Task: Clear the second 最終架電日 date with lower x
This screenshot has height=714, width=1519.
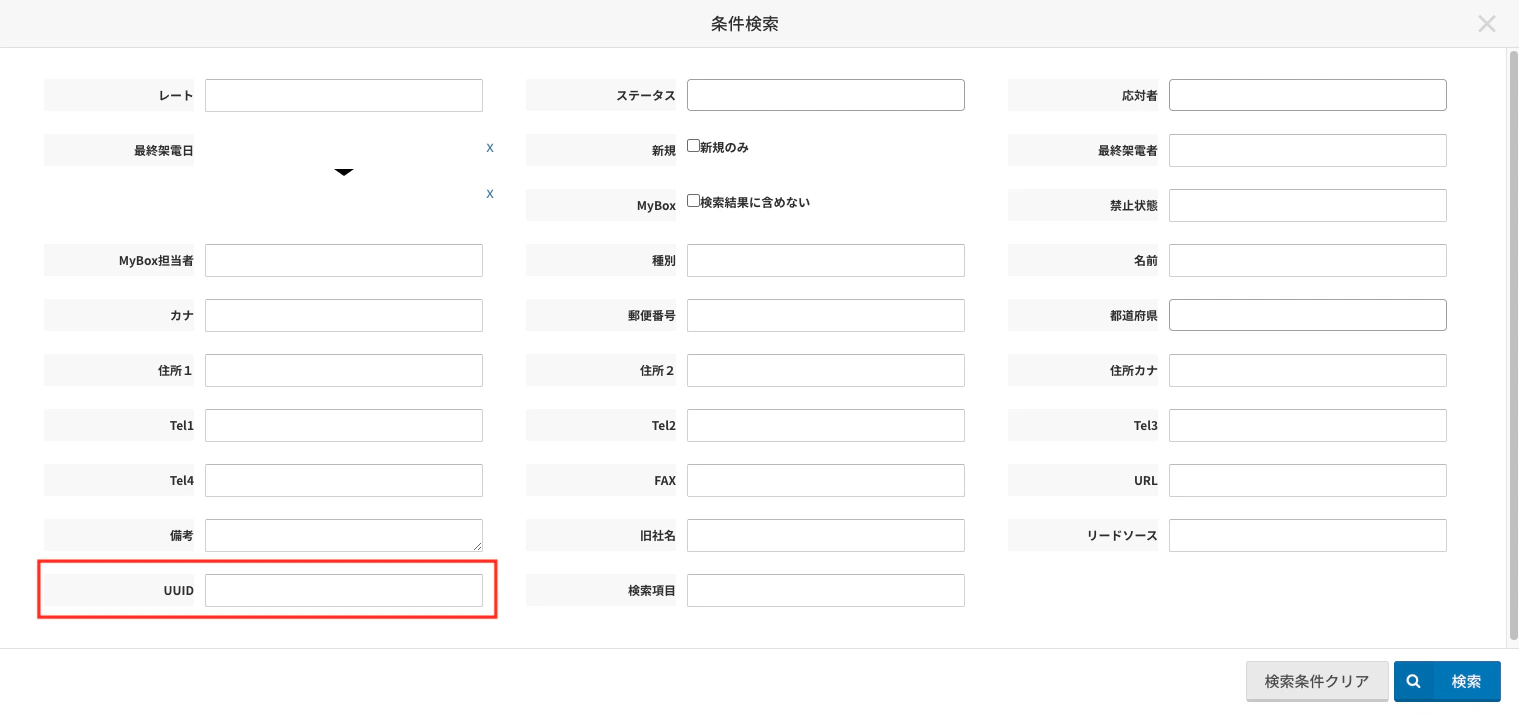Action: [x=490, y=194]
